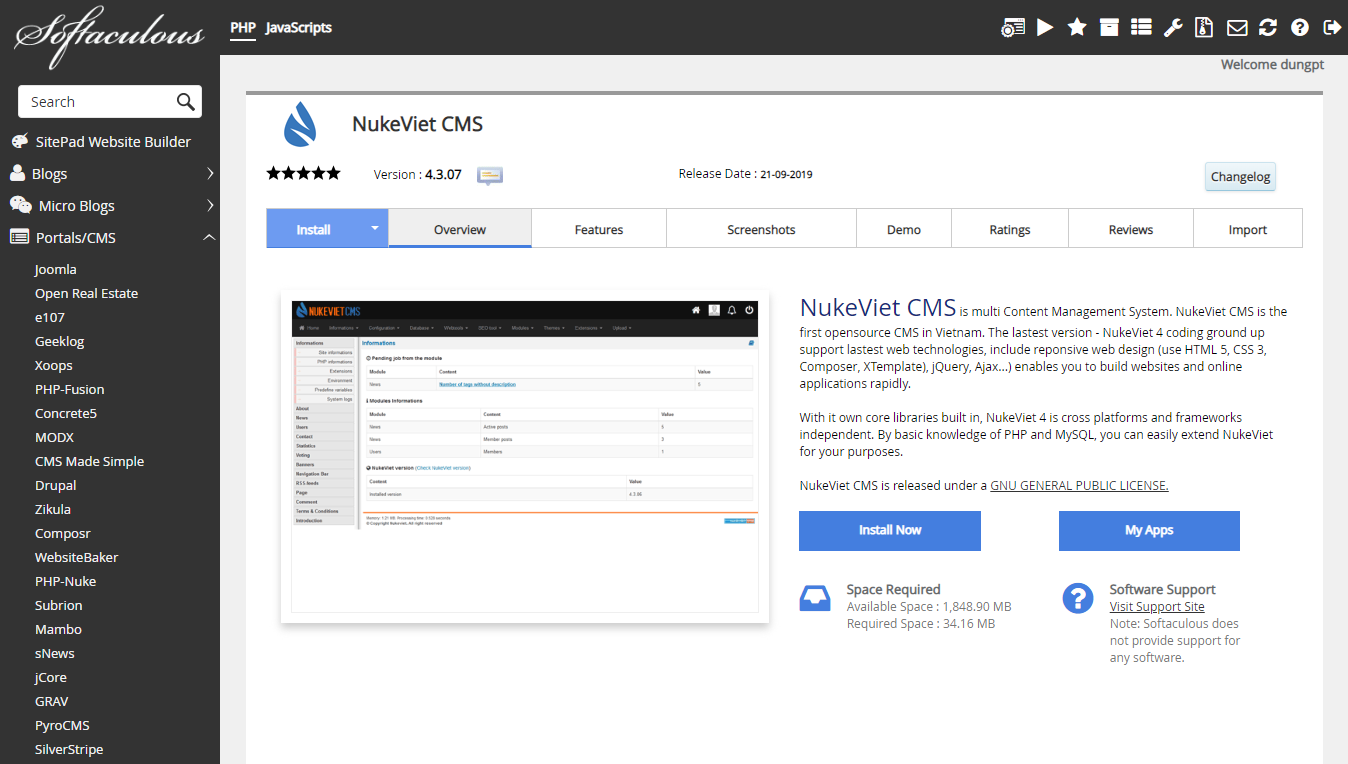Open the Ratings tab
Viewport: 1348px width, 764px height.
1010,229
